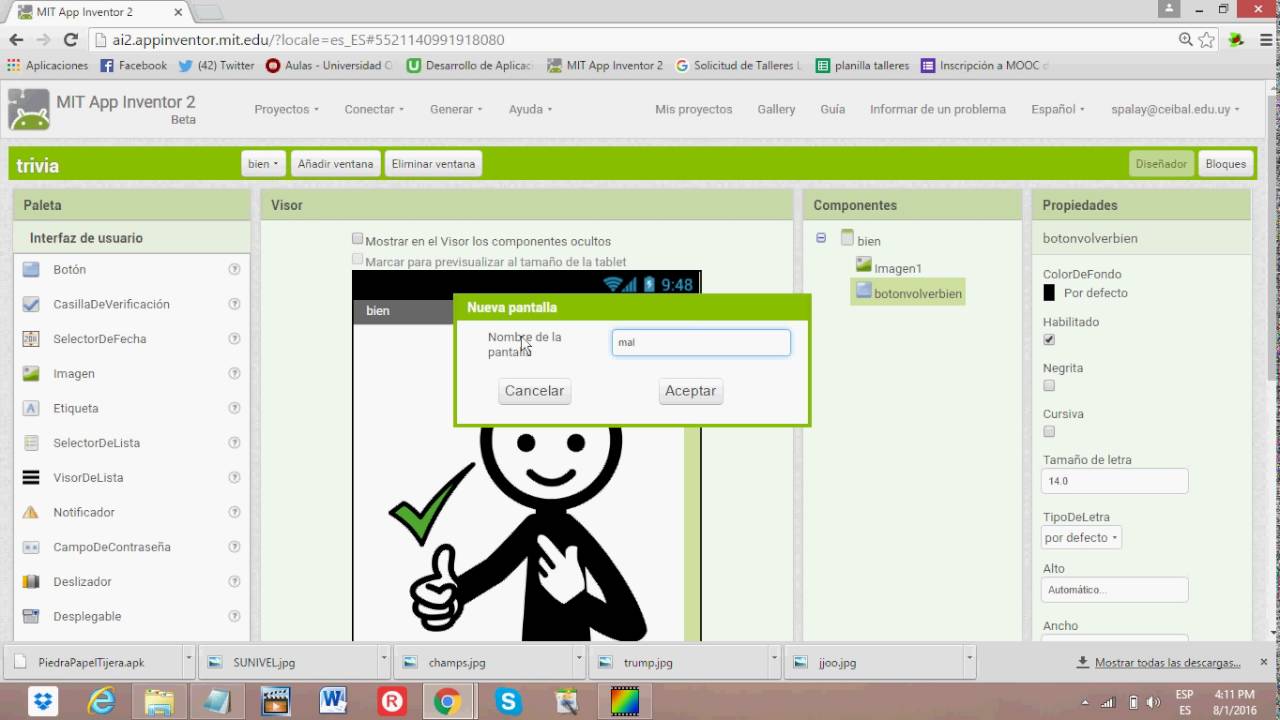Reload the page in Chrome

pos(70,40)
